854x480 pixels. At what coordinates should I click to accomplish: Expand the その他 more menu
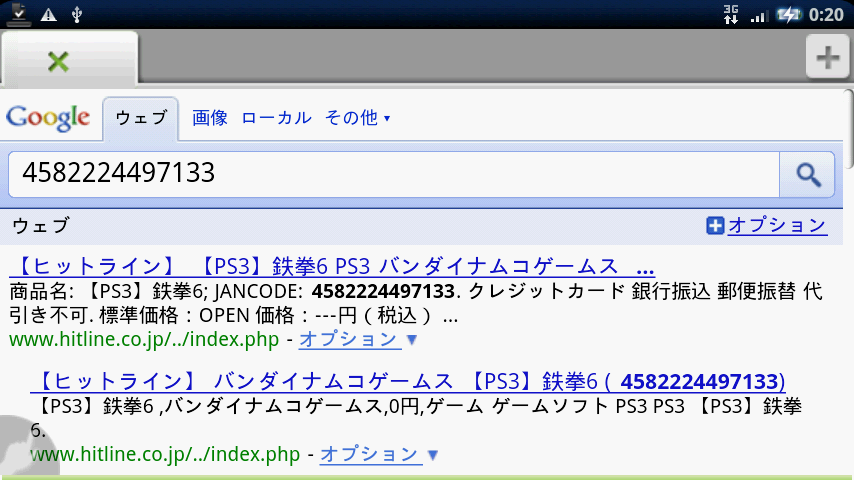tap(357, 118)
